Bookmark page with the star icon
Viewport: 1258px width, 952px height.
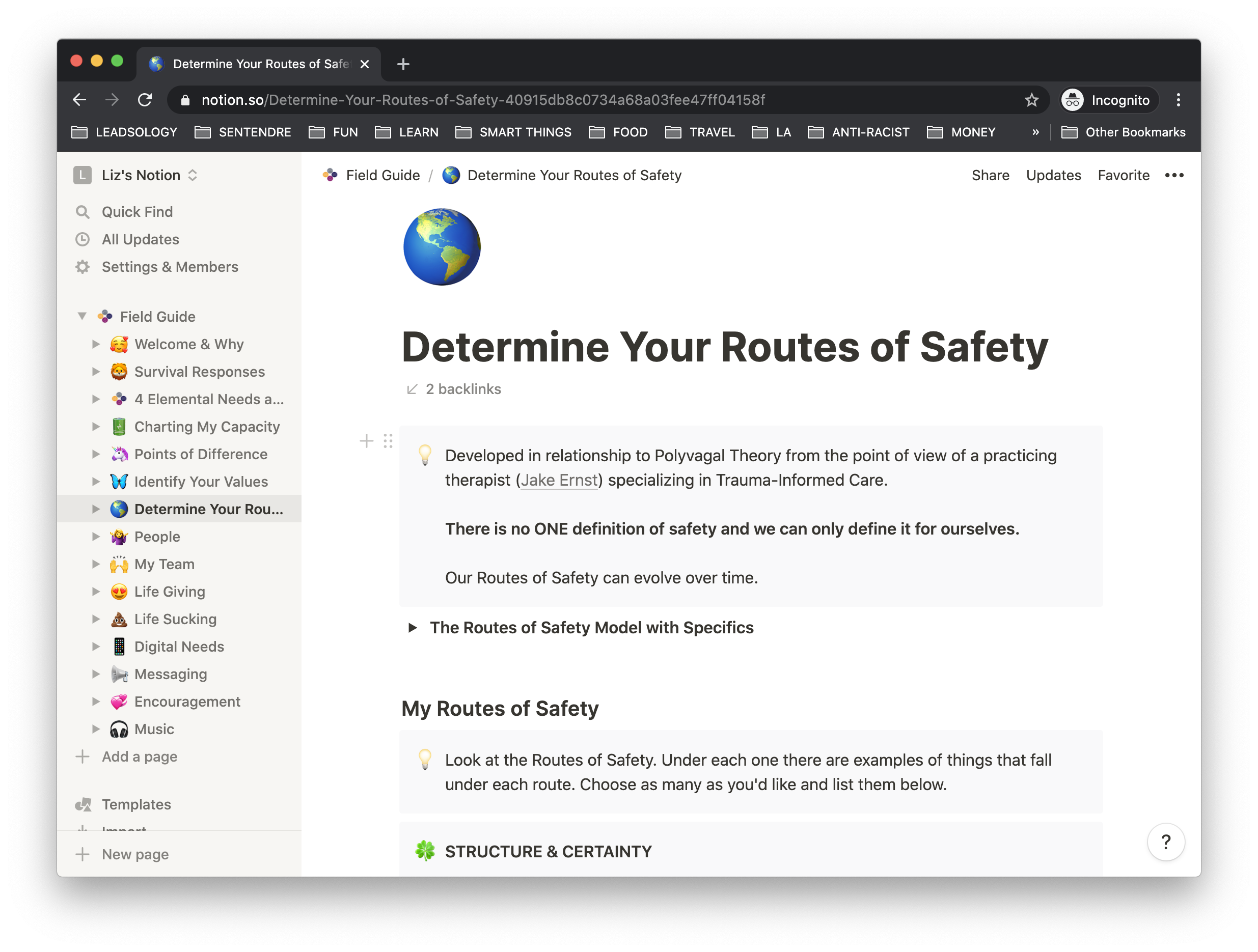[1031, 100]
